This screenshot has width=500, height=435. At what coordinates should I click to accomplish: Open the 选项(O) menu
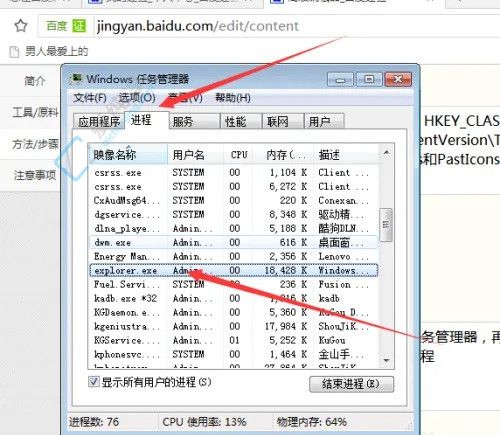click(x=137, y=98)
